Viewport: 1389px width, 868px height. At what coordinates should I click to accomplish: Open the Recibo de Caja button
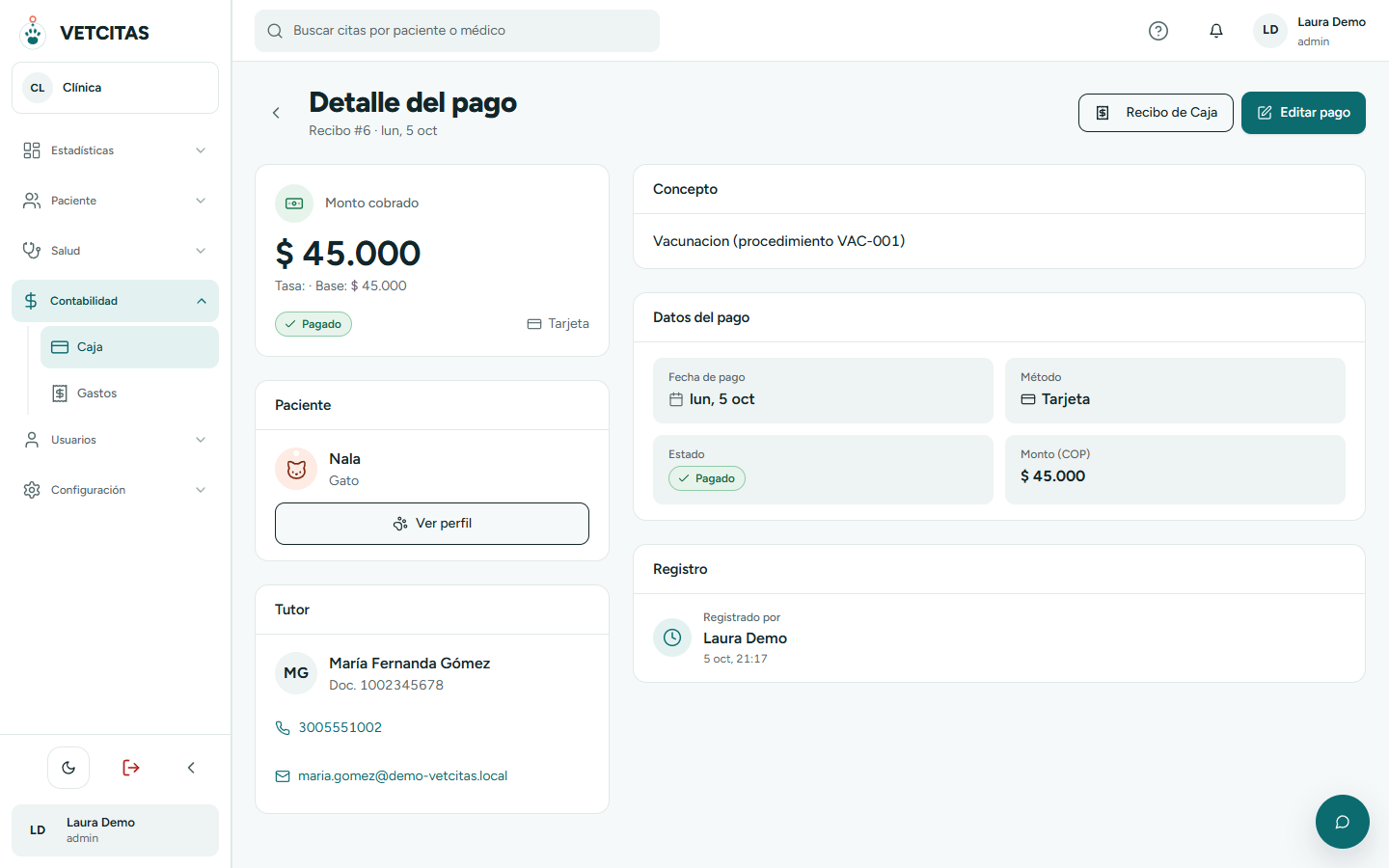(1156, 113)
